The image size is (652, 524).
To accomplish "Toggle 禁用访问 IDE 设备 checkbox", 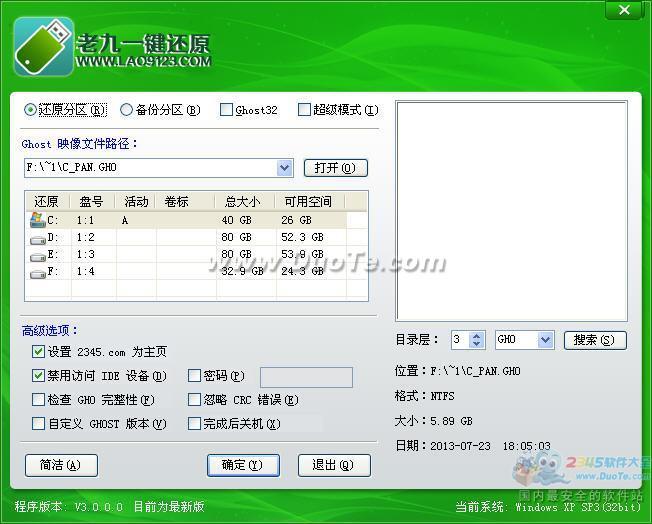I will tap(38, 376).
